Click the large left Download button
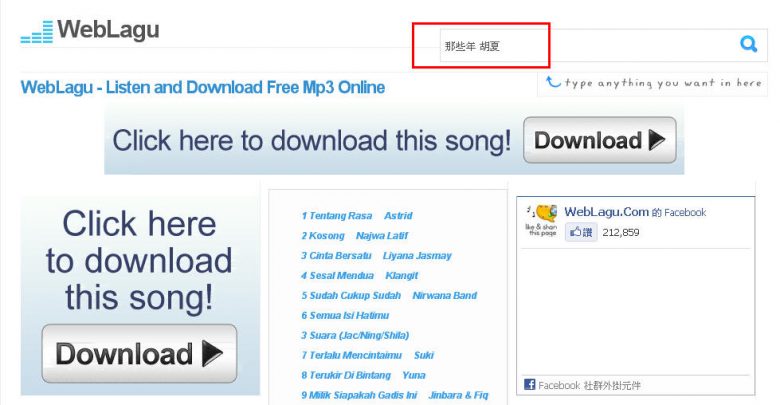The height and width of the screenshot is (405, 780). click(139, 354)
